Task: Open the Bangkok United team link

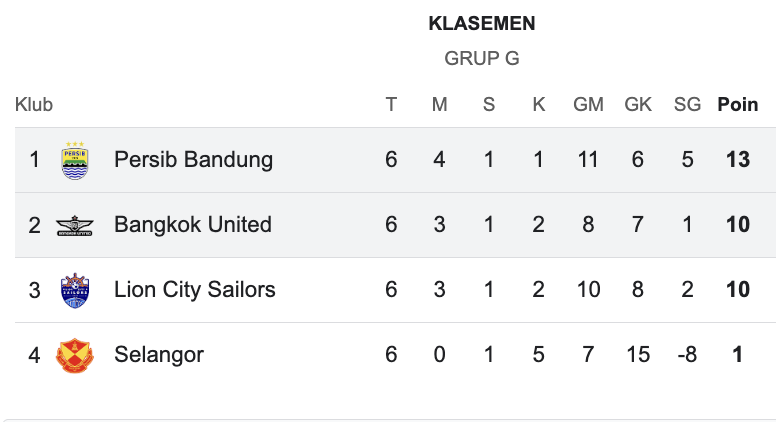Action: tap(193, 224)
